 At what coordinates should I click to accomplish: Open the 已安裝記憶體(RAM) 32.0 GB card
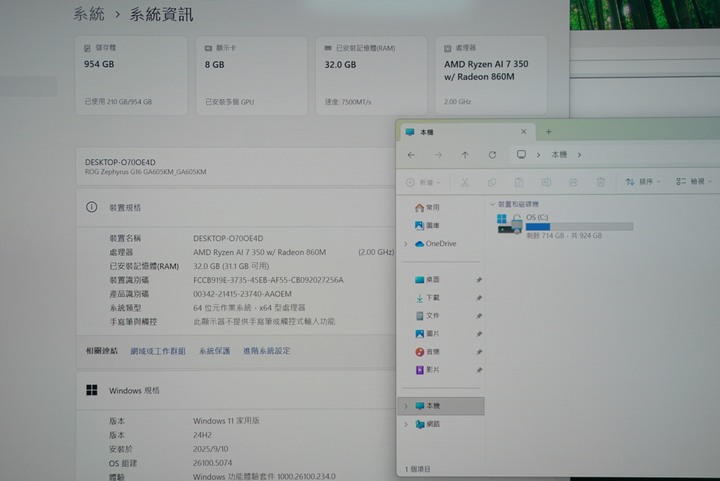371,75
